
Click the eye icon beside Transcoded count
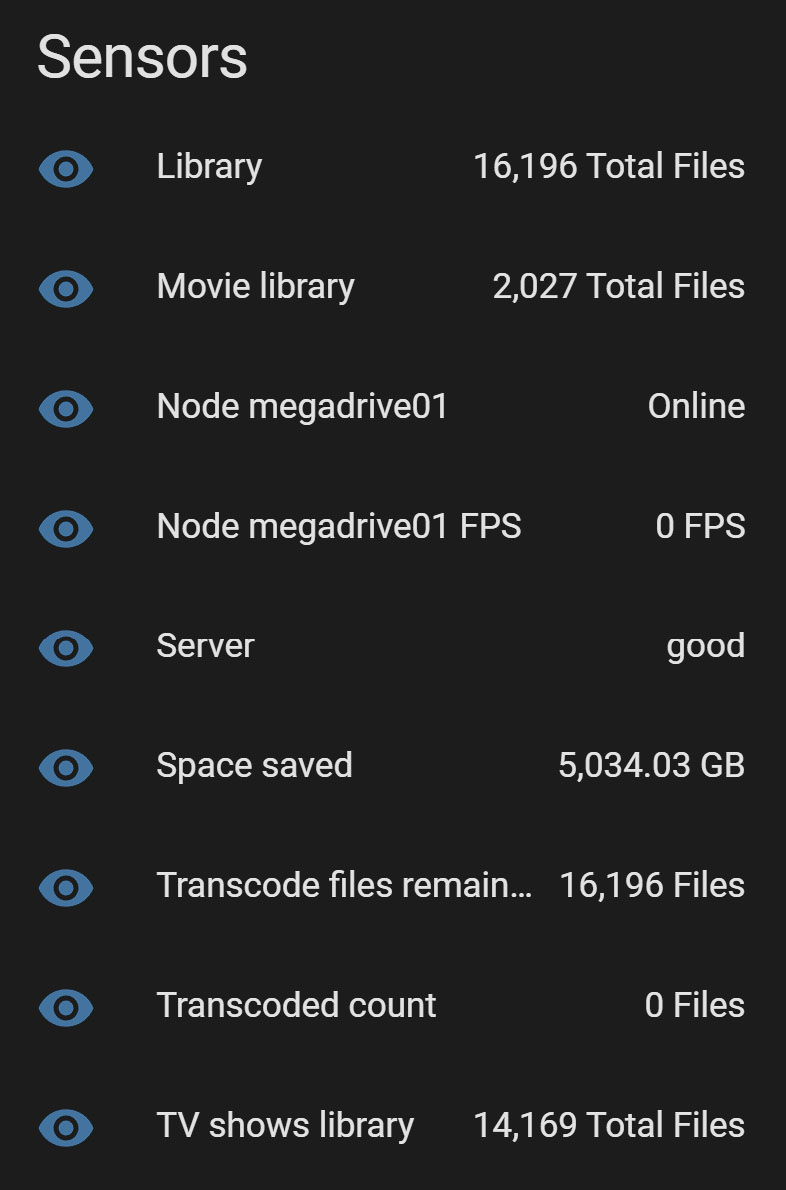[x=66, y=1007]
